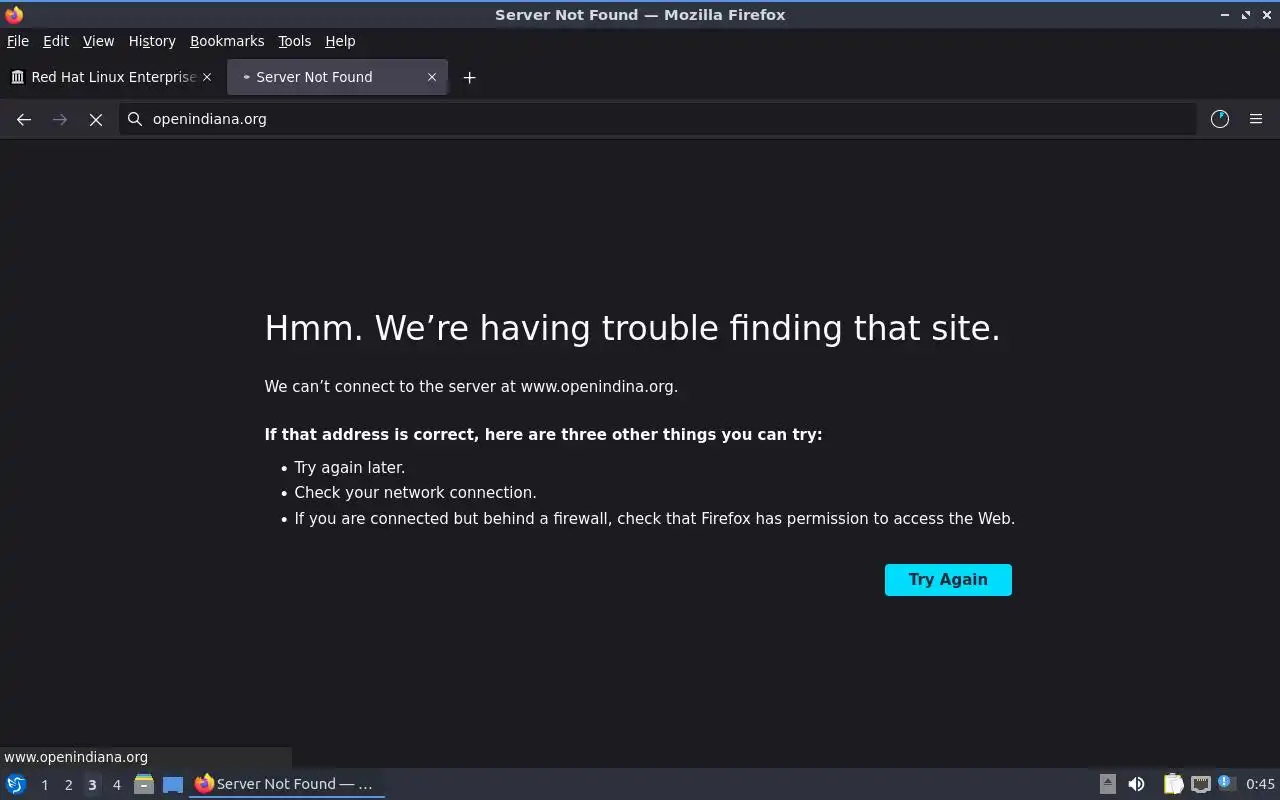Open the Edit menu

[56, 41]
